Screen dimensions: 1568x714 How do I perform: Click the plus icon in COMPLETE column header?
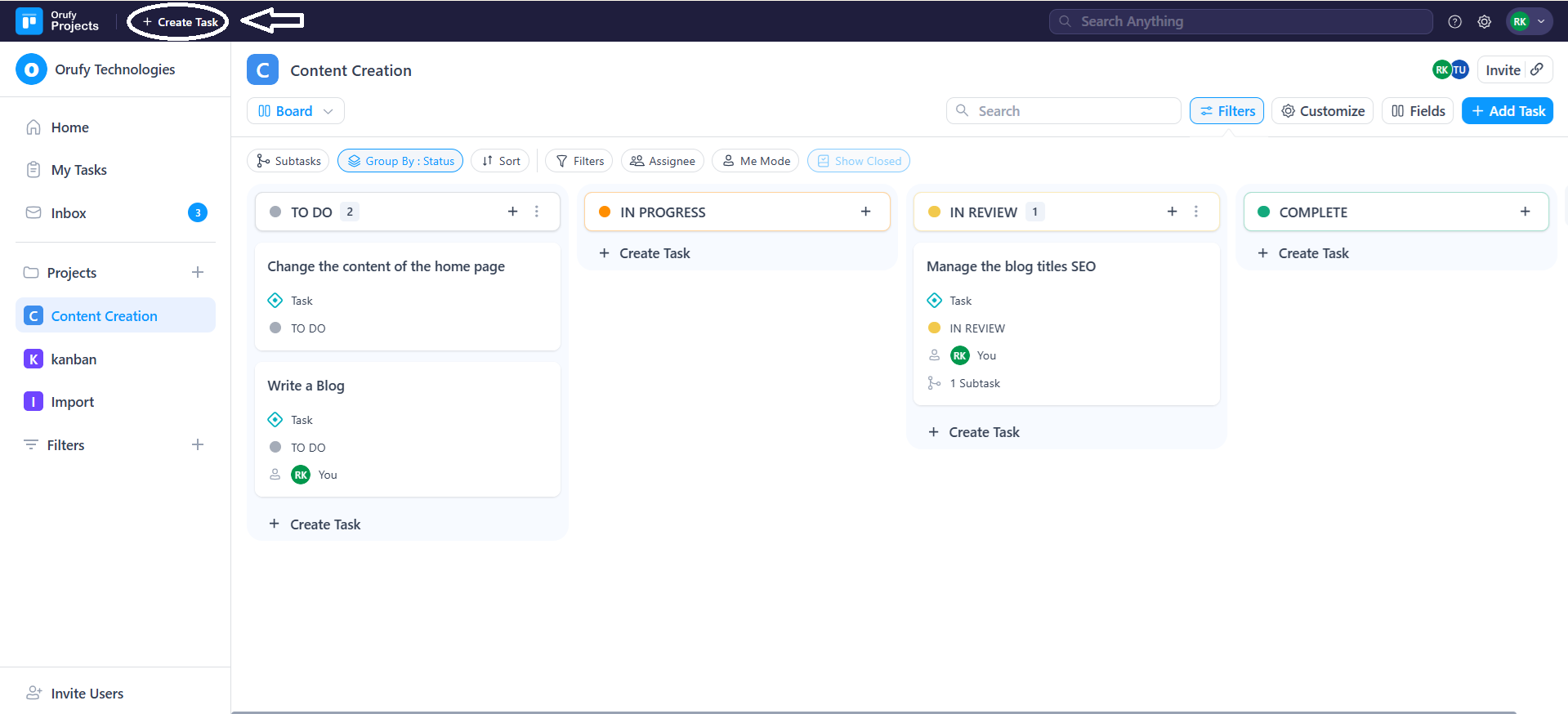1525,212
